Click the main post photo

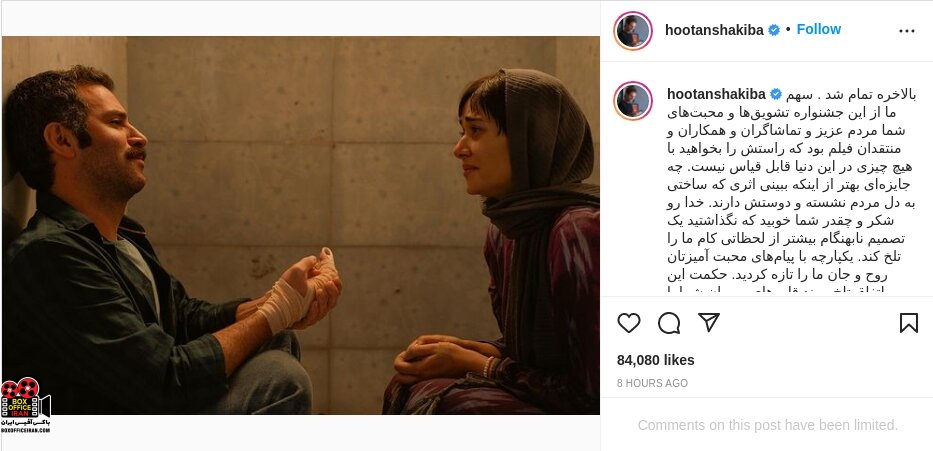300,226
